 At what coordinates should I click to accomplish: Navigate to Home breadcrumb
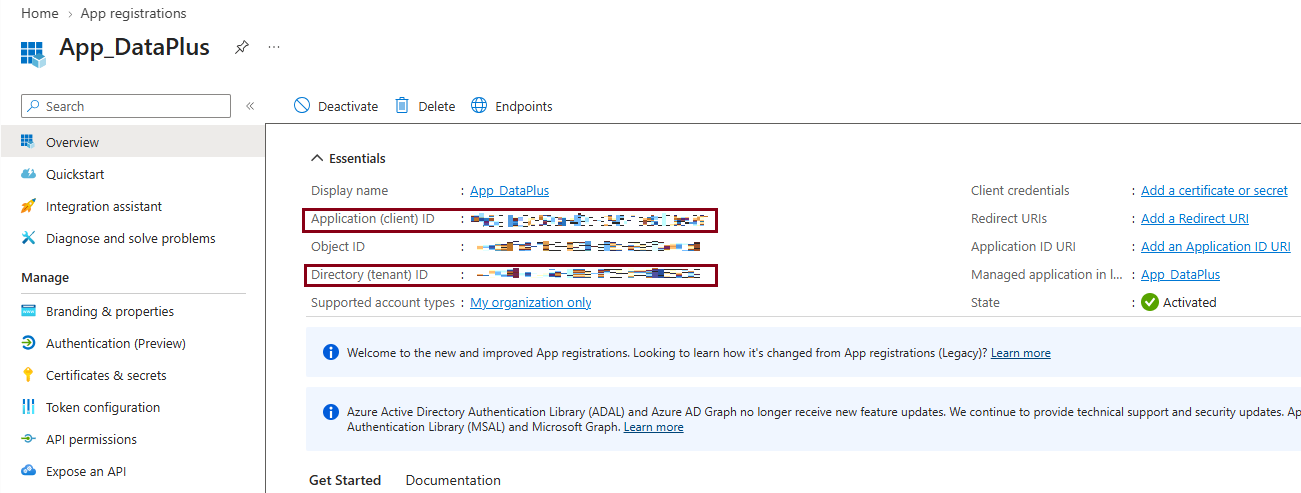click(39, 13)
